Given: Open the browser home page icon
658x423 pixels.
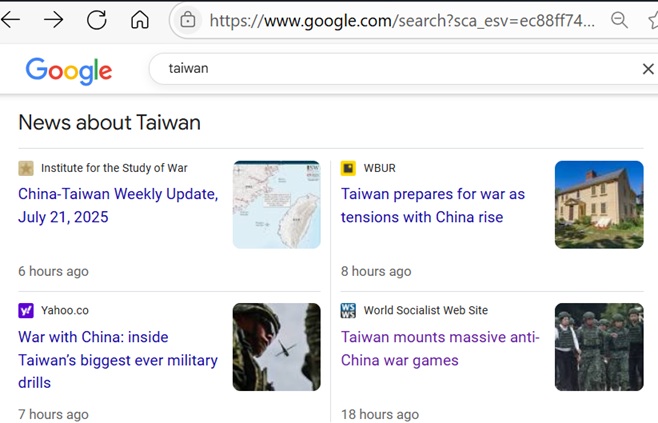Looking at the screenshot, I should pyautogui.click(x=140, y=19).
